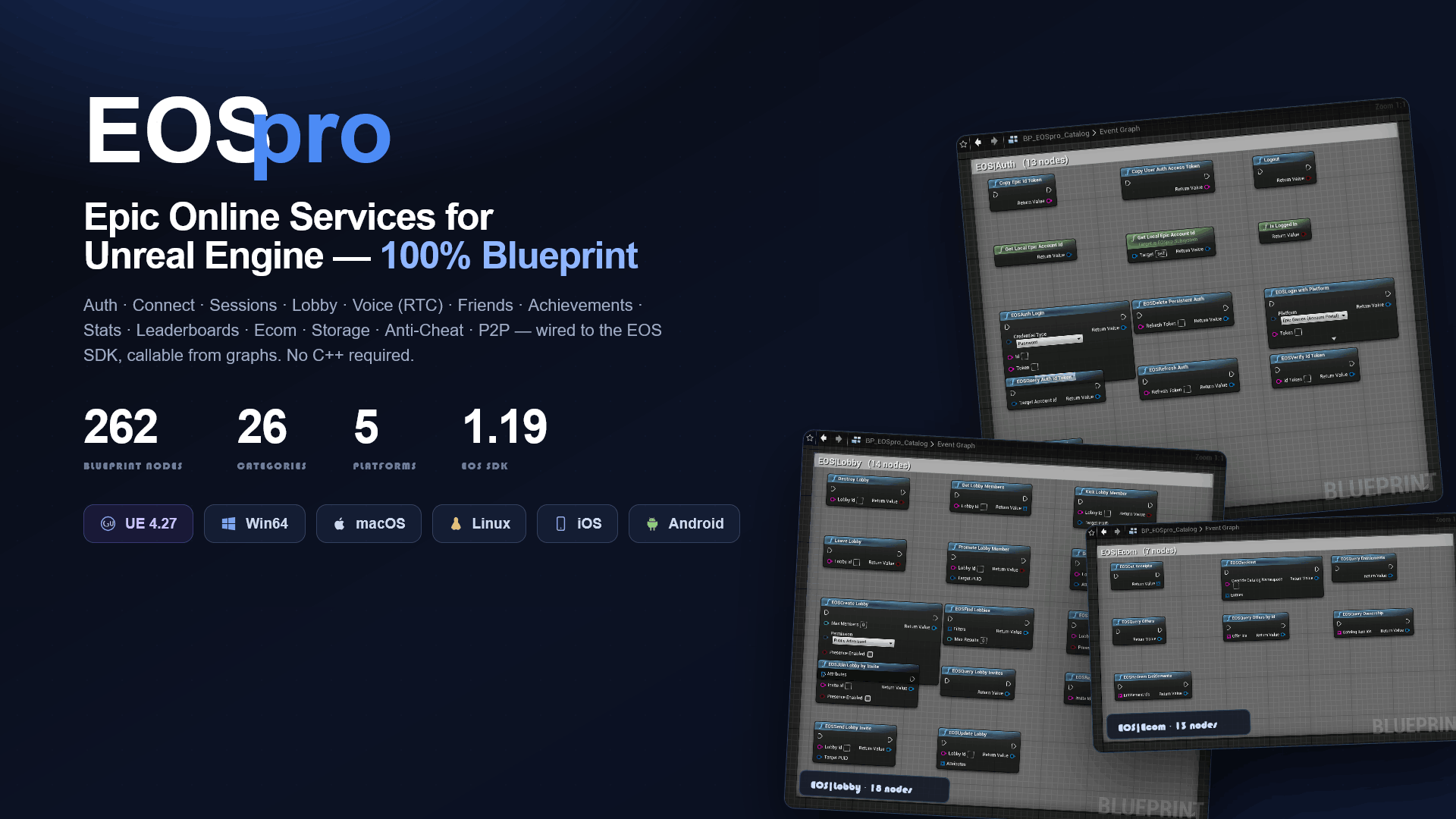
Task: Click the forward arrow in the EOS|Ecom graph toolbar
Action: click(1118, 531)
